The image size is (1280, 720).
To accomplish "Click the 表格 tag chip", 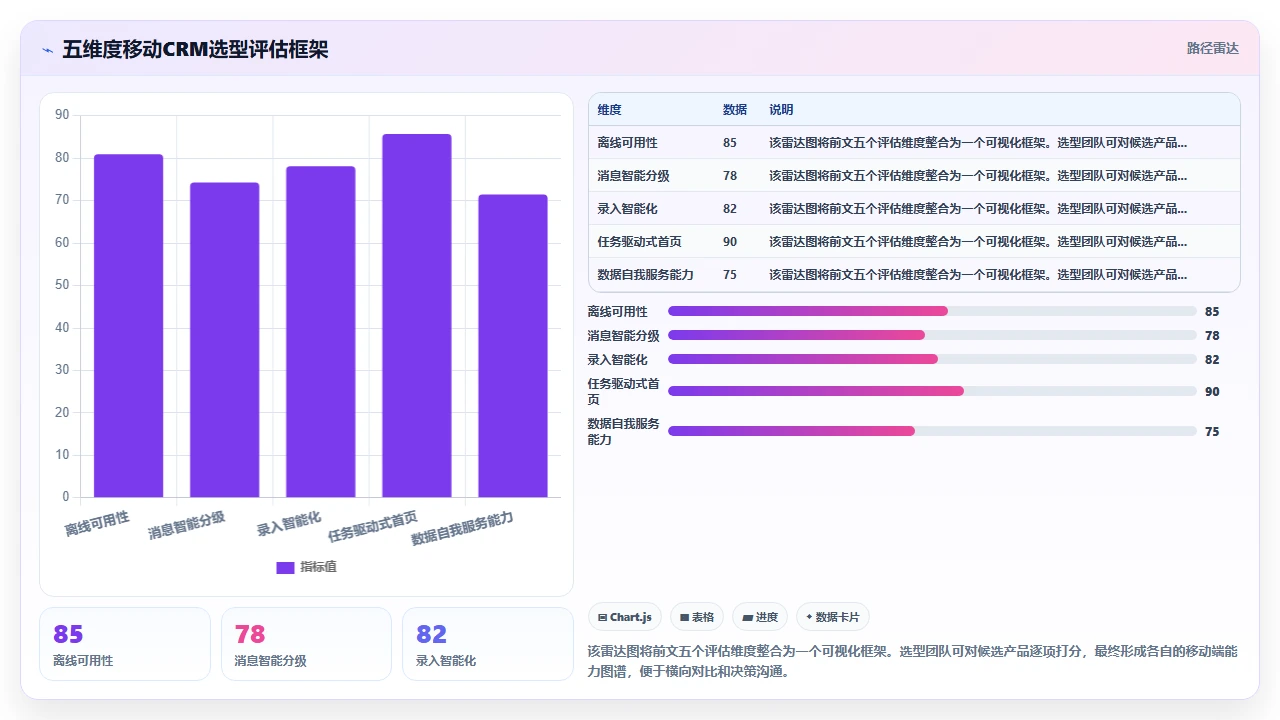I will [x=697, y=617].
